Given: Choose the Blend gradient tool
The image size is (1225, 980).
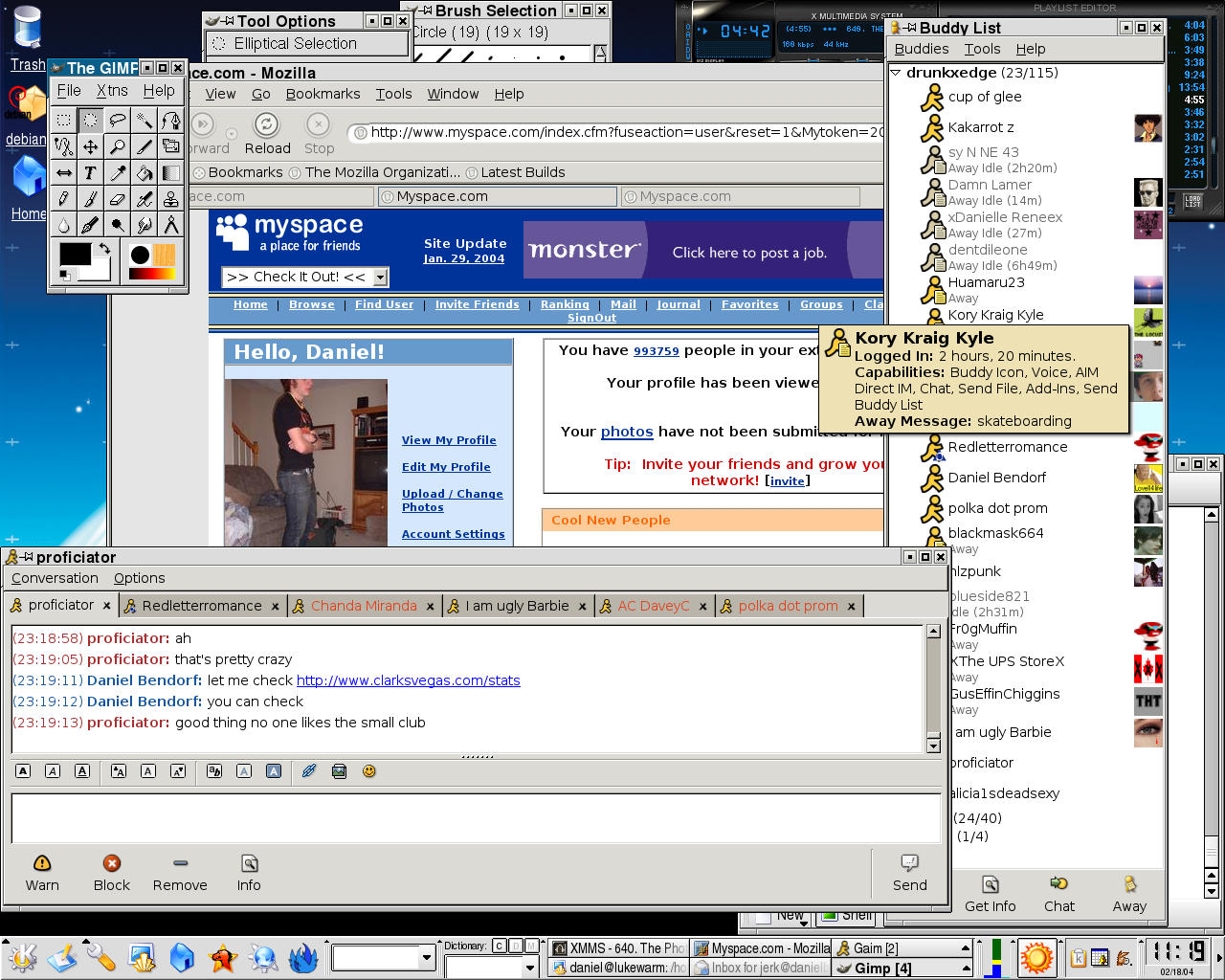Looking at the screenshot, I should point(170,173).
